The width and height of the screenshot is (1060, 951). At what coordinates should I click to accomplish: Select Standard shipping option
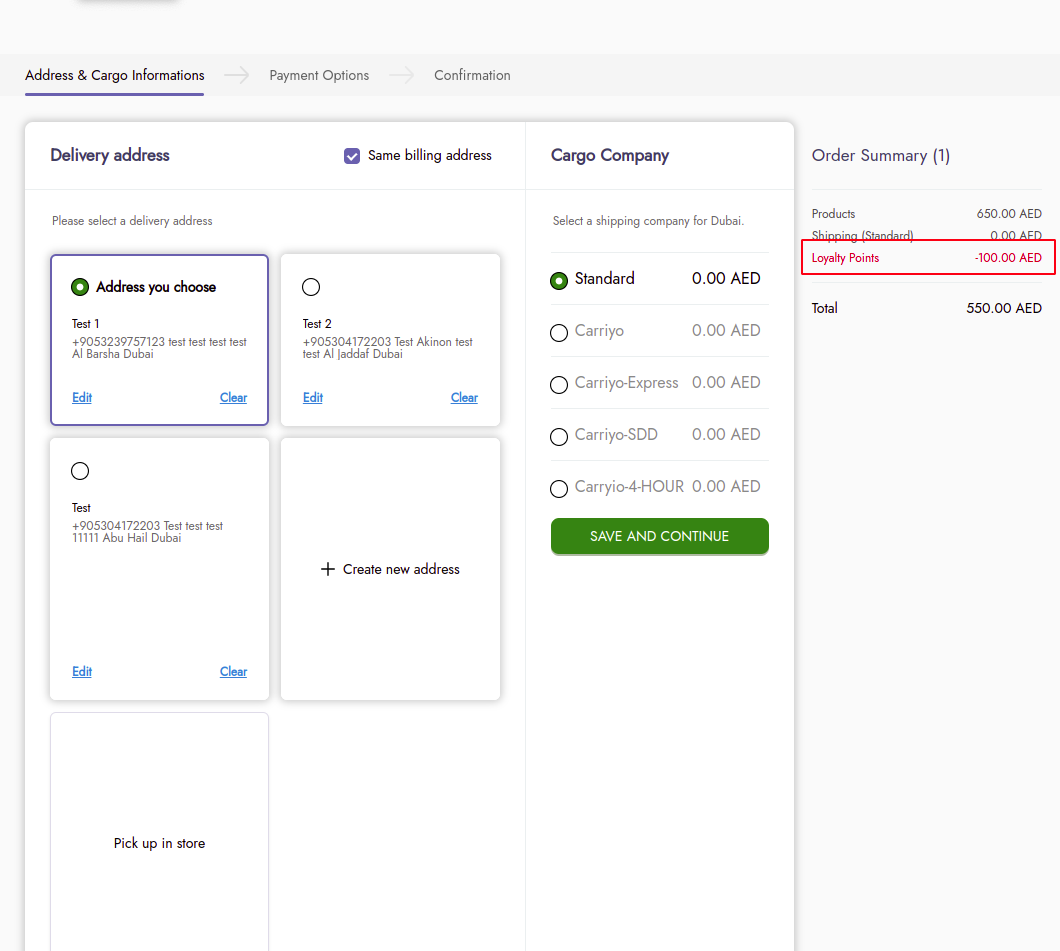click(559, 281)
